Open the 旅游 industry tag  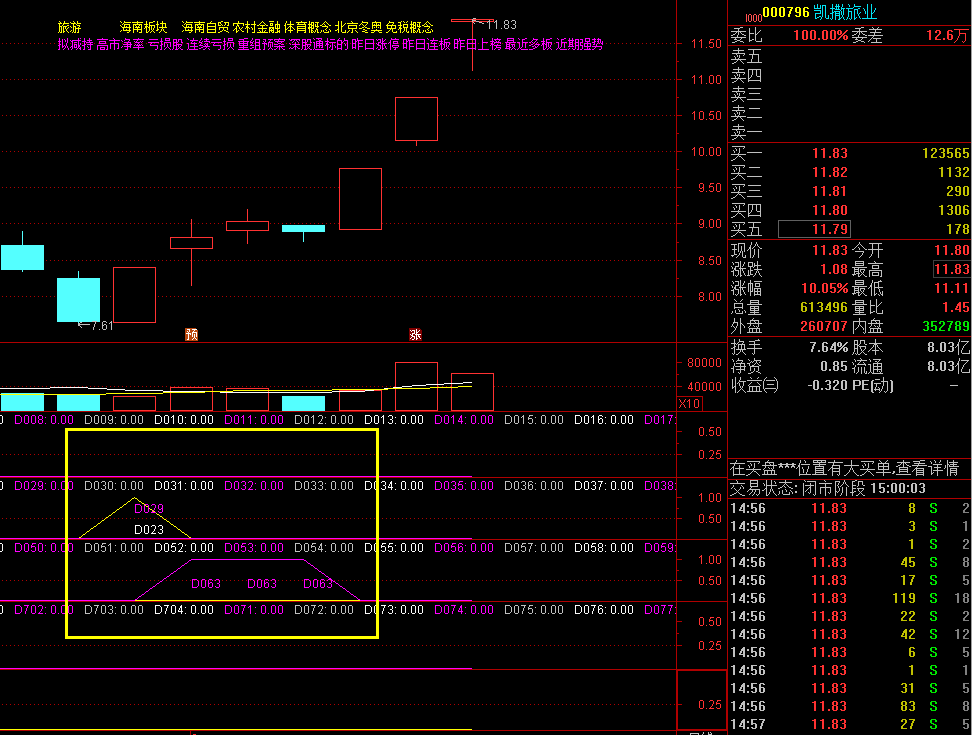[69, 27]
